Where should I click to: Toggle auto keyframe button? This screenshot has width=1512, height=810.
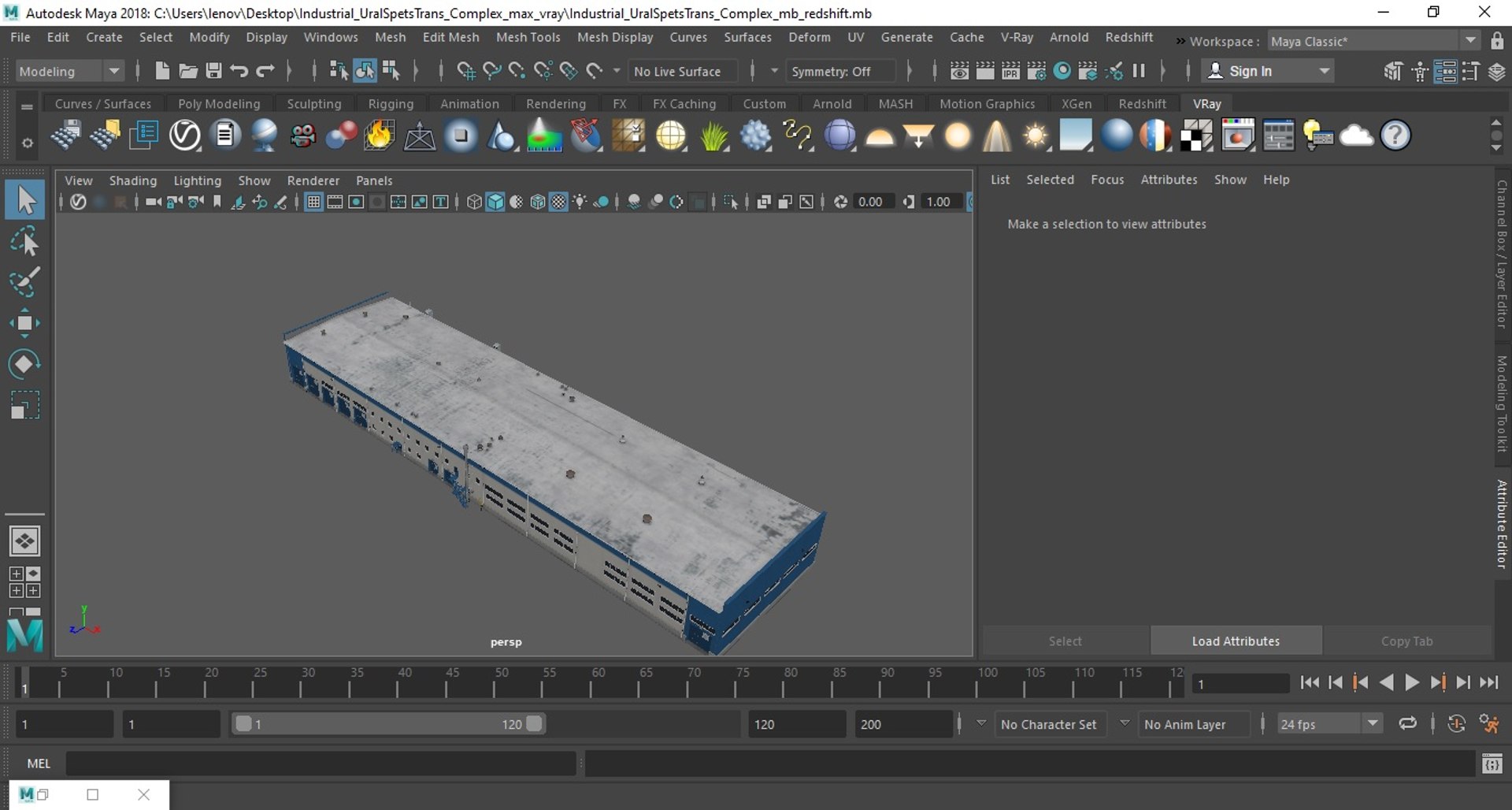[1456, 723]
